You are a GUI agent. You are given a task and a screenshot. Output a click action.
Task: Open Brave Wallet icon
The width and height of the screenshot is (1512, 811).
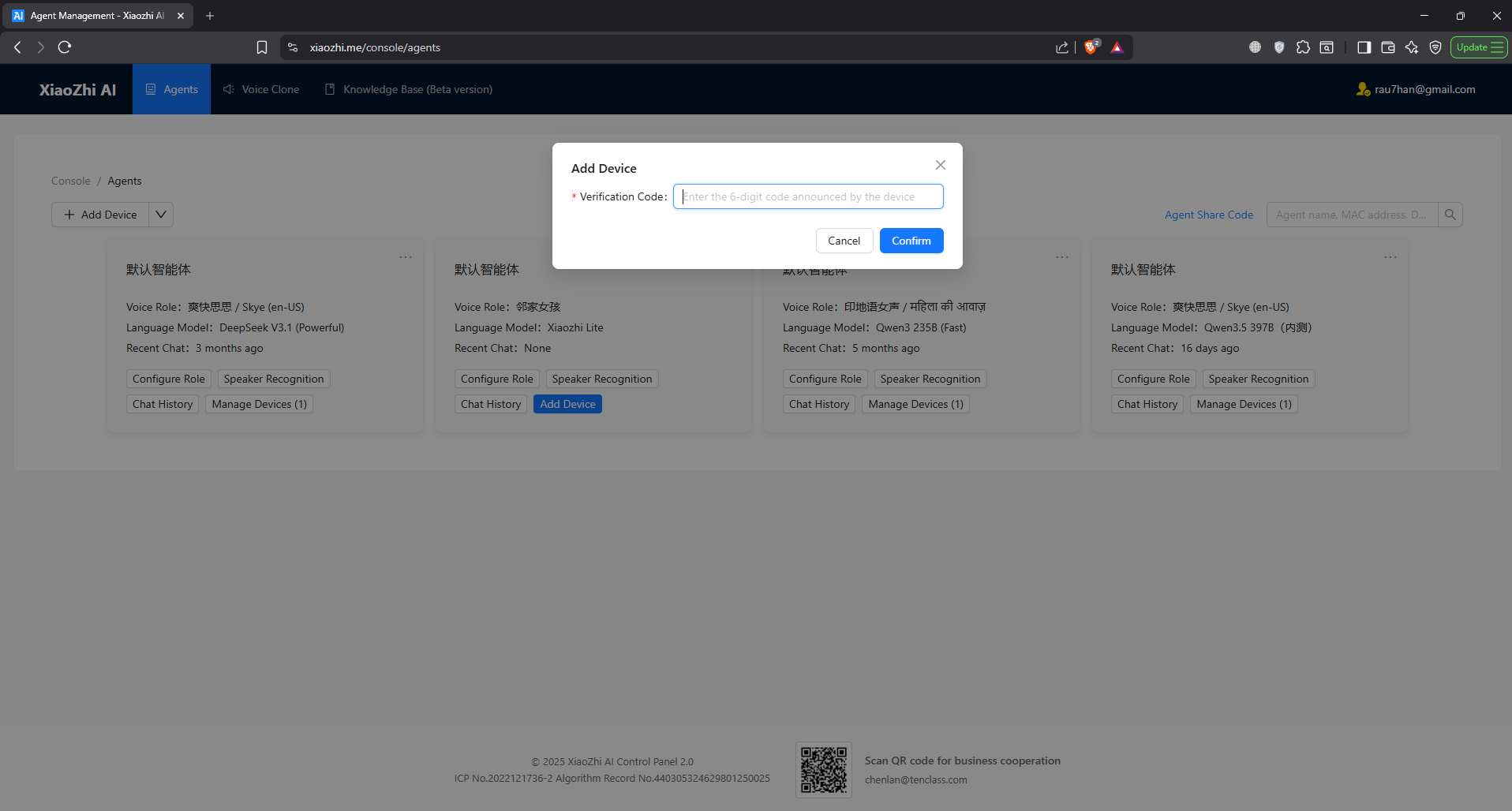point(1388,47)
